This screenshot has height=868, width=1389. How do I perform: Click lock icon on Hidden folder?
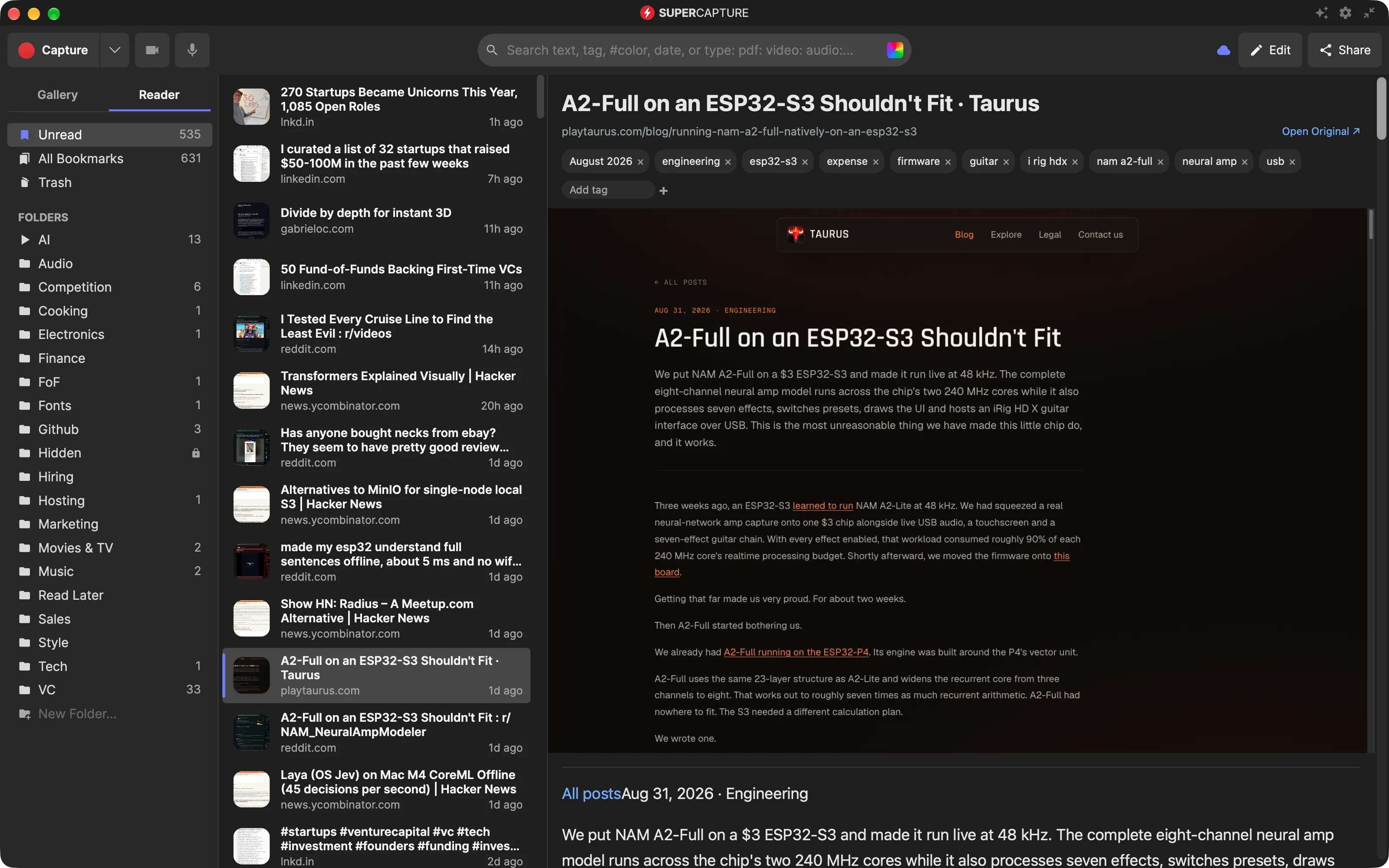[196, 453]
